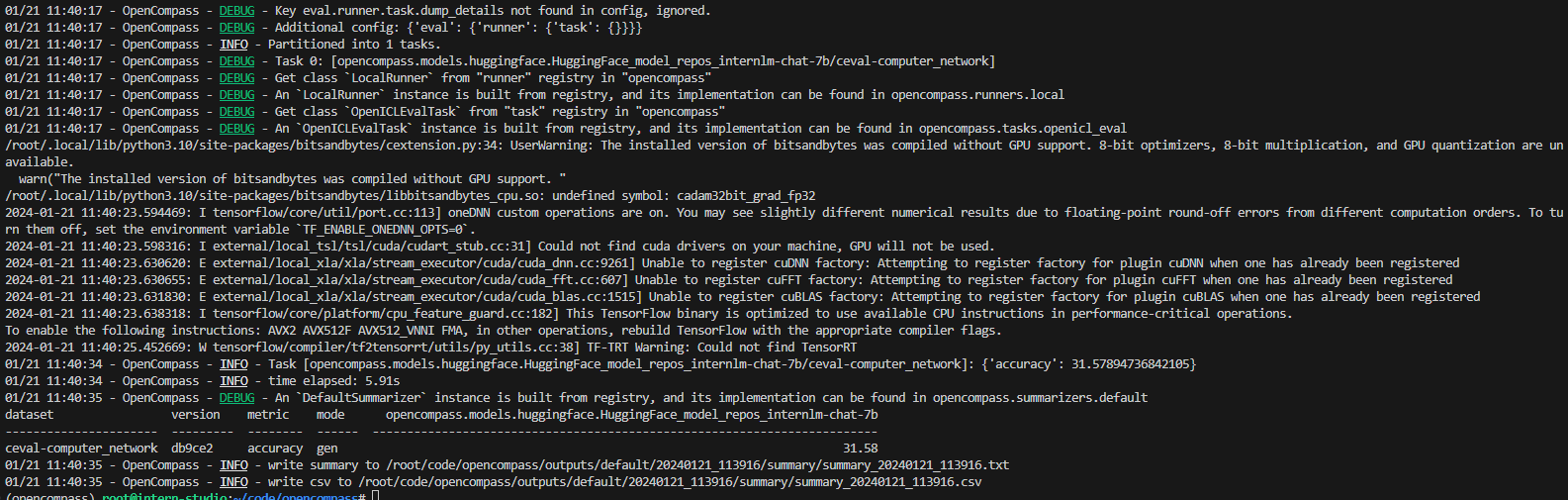
Task: Click the DEBUG tag before 'Additional config' message
Action: point(237,28)
